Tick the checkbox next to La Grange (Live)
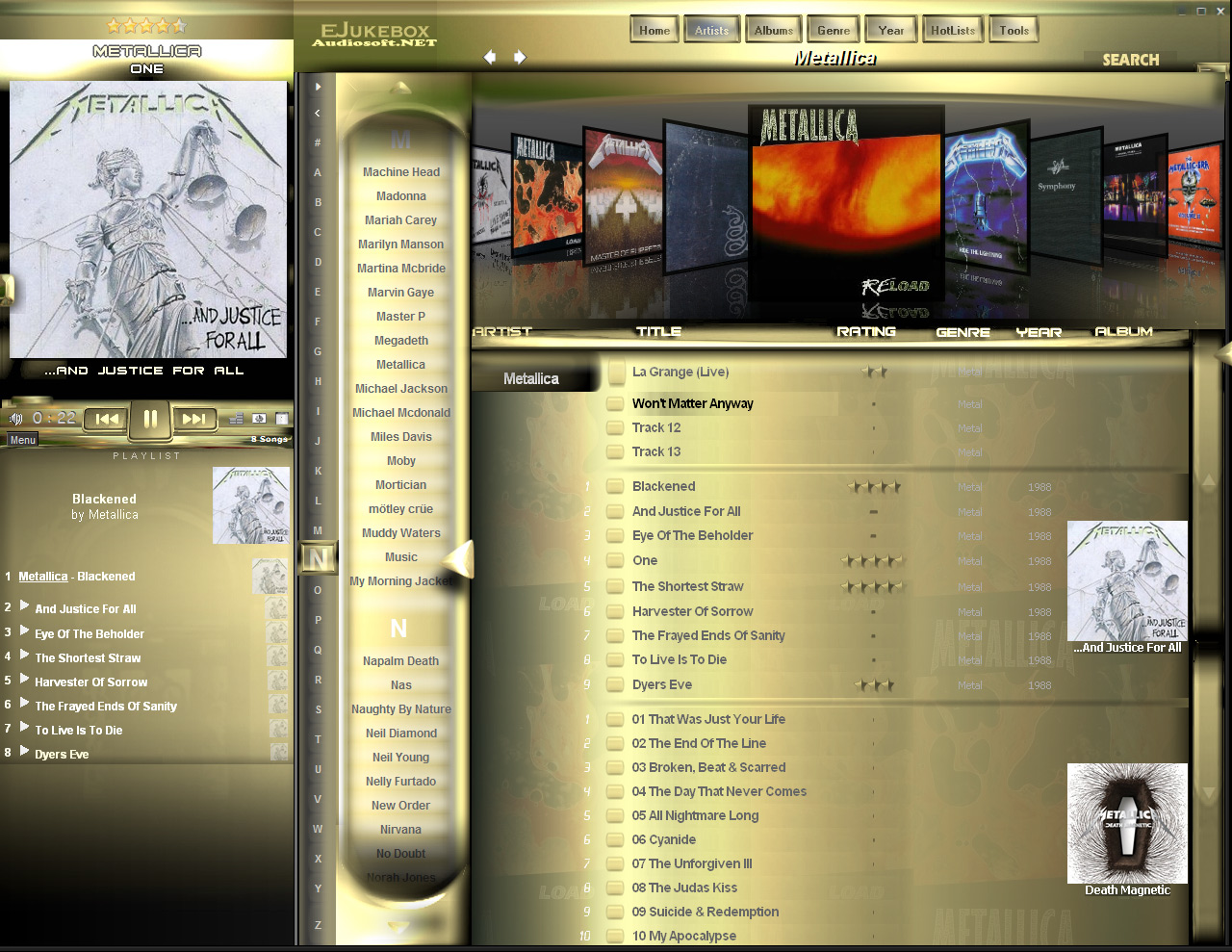The height and width of the screenshot is (952, 1232). point(616,373)
